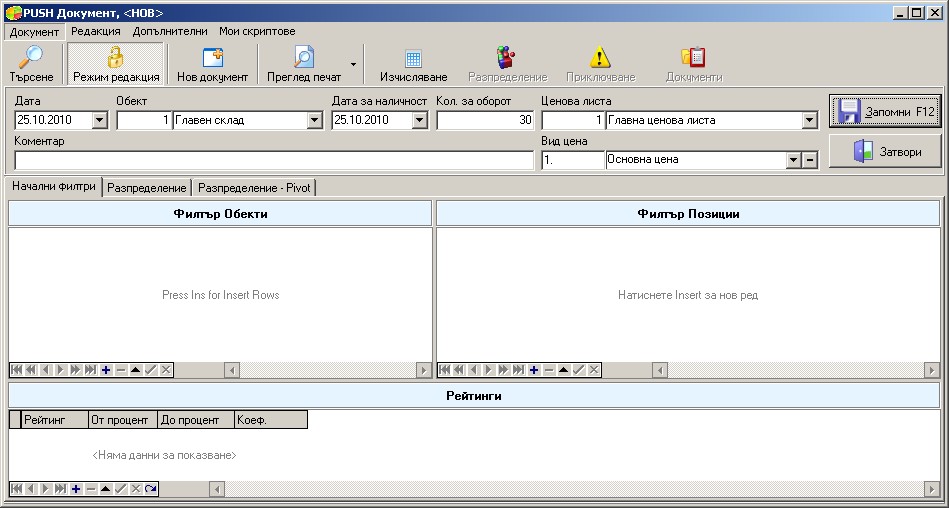This screenshot has height=508, width=949.
Task: Open Преглед печат print preview
Action: [304, 63]
